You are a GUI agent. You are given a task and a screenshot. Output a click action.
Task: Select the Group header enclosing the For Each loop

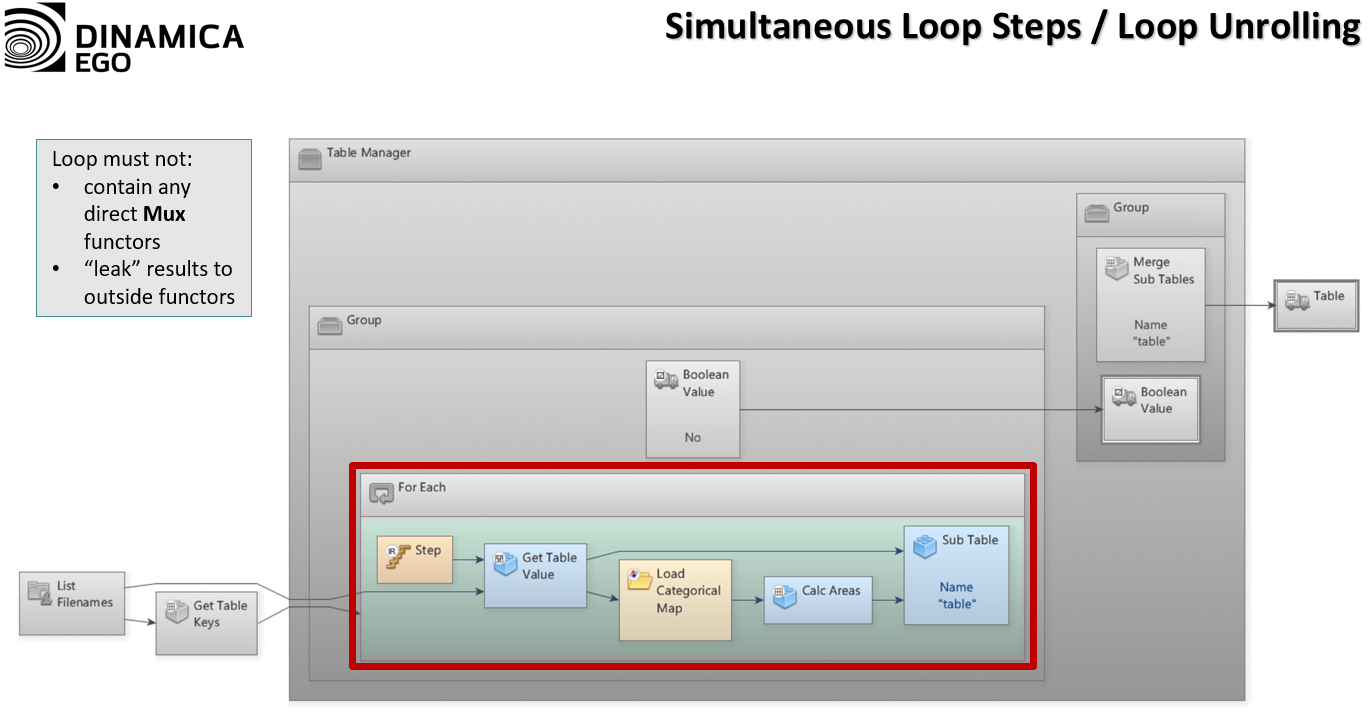tap(676, 326)
